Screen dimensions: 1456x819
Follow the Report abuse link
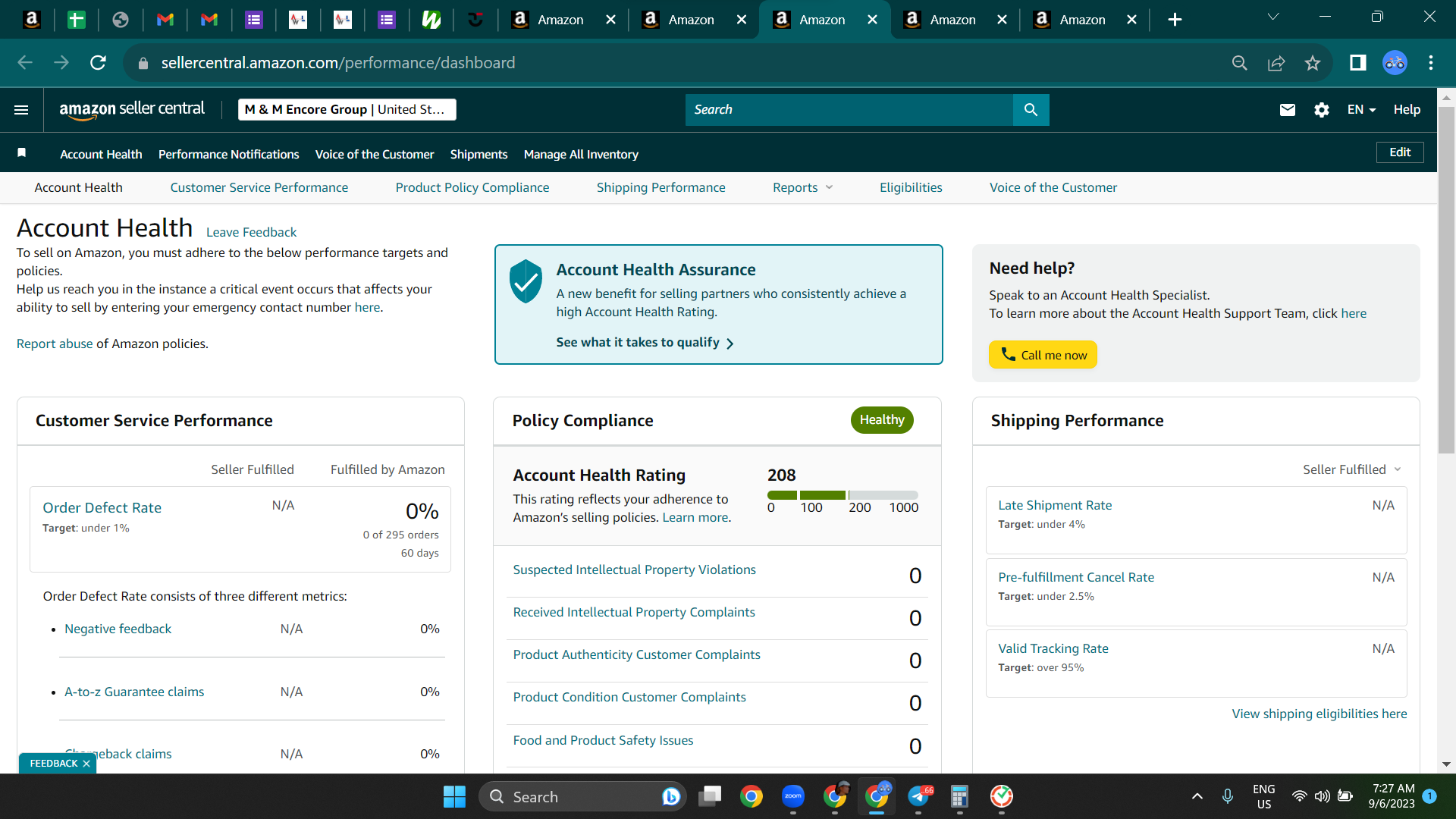coord(55,344)
